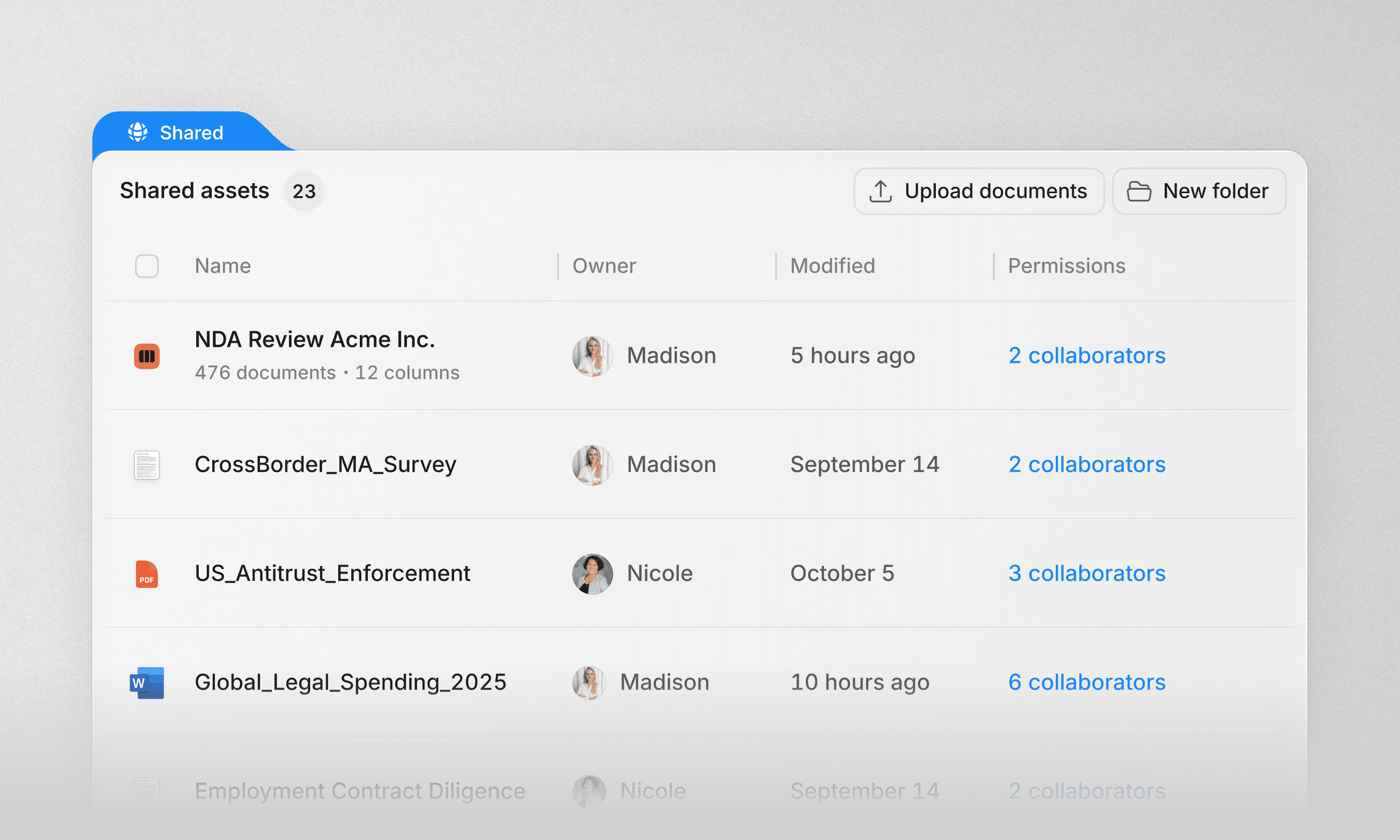Screen dimensions: 1400x840
Task: Click Upload documents button
Action: tap(978, 191)
